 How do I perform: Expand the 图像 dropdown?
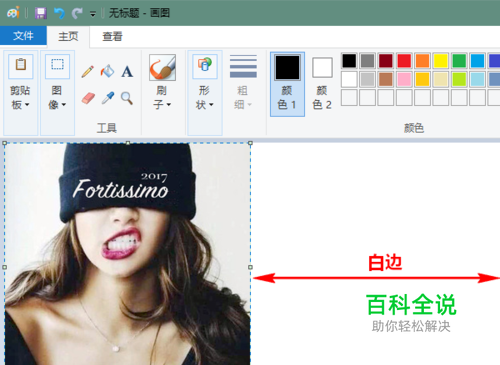click(x=57, y=97)
